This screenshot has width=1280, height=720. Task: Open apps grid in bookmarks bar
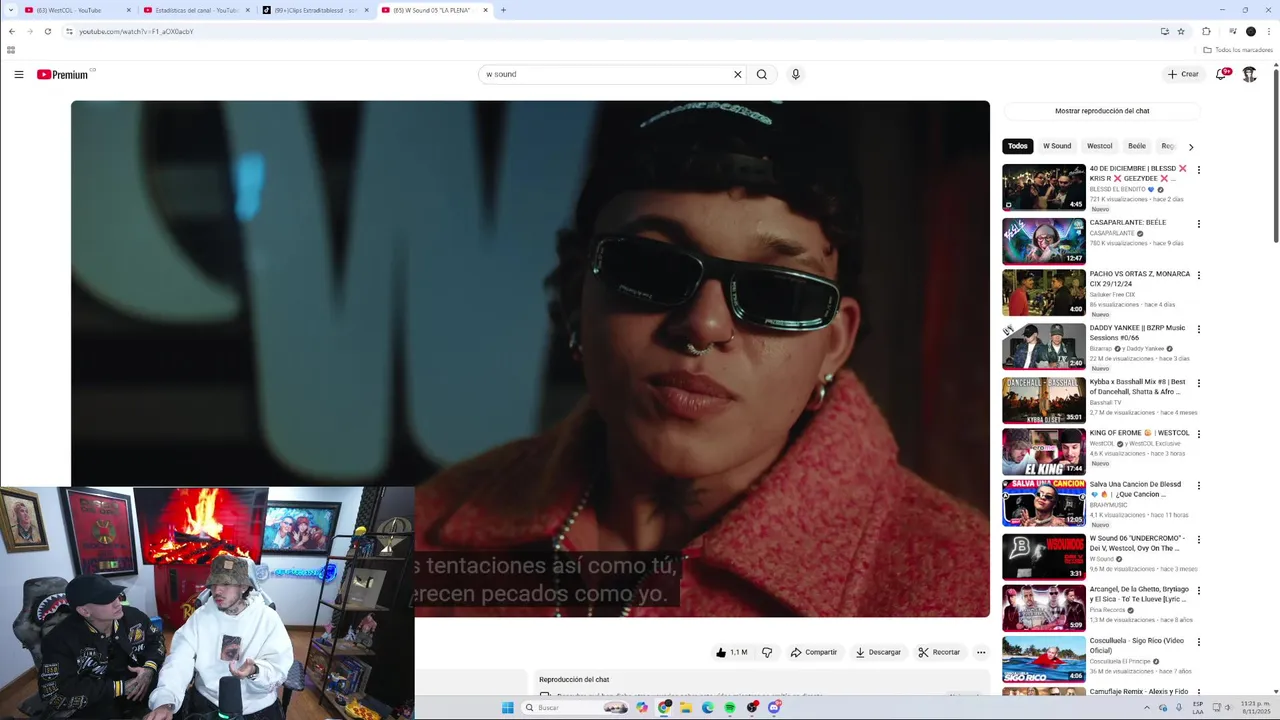click(11, 50)
